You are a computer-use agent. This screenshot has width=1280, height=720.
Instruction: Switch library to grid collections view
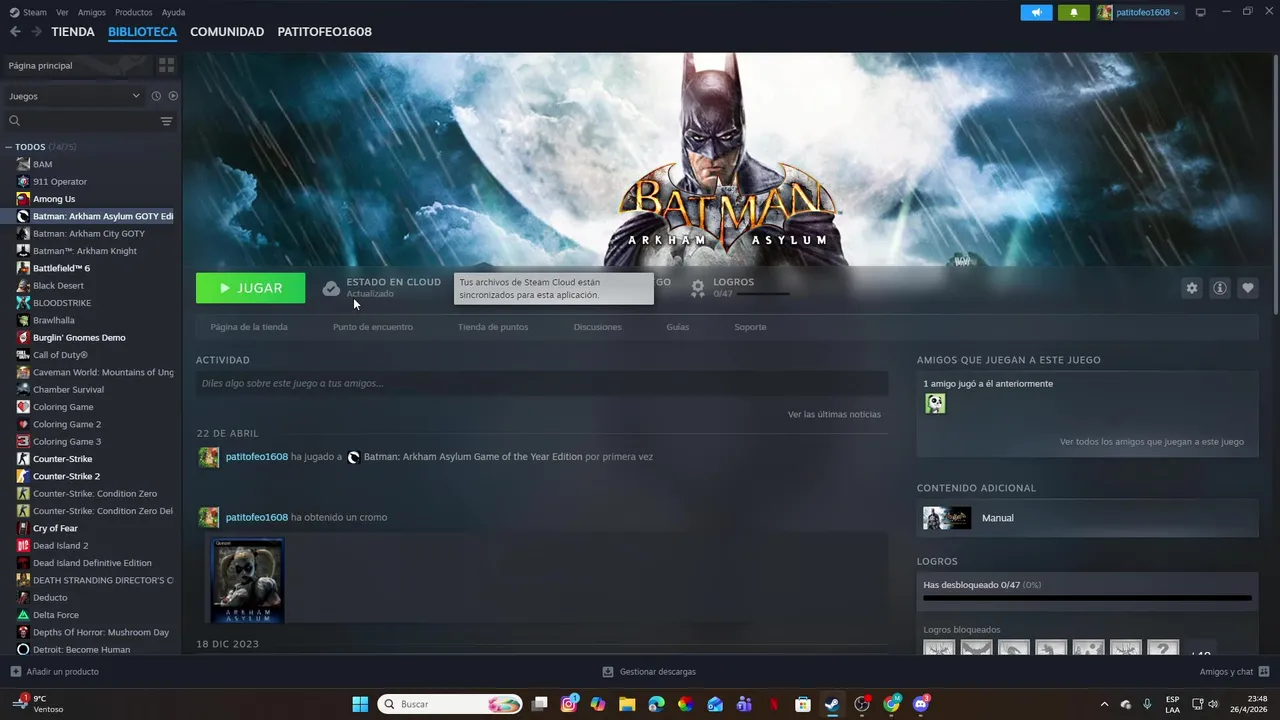point(166,65)
